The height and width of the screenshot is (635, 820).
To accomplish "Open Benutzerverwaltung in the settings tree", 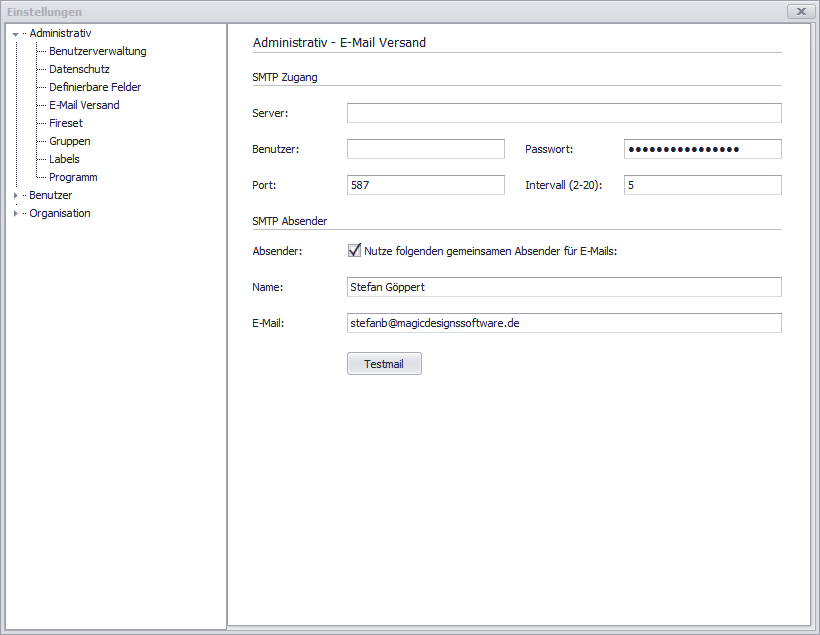I will click(x=97, y=51).
